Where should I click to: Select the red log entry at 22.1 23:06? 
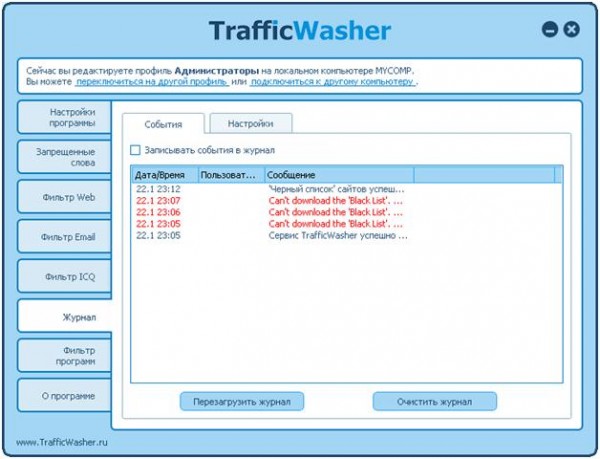click(346, 212)
